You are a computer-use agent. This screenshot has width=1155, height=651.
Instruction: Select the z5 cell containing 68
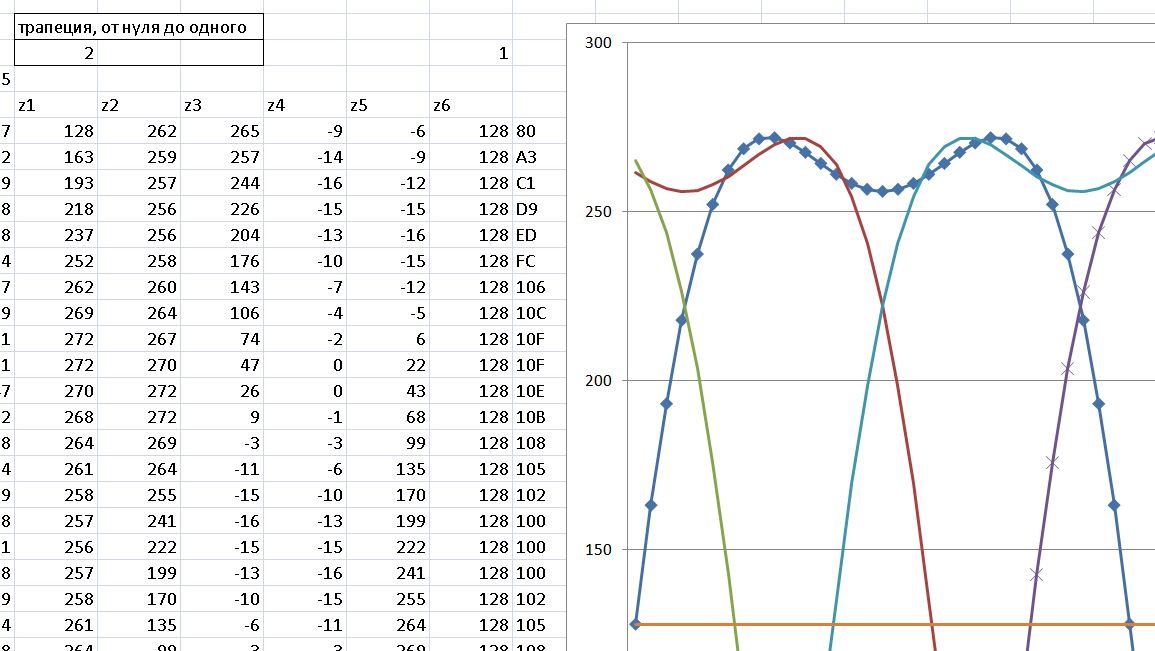tap(387, 418)
